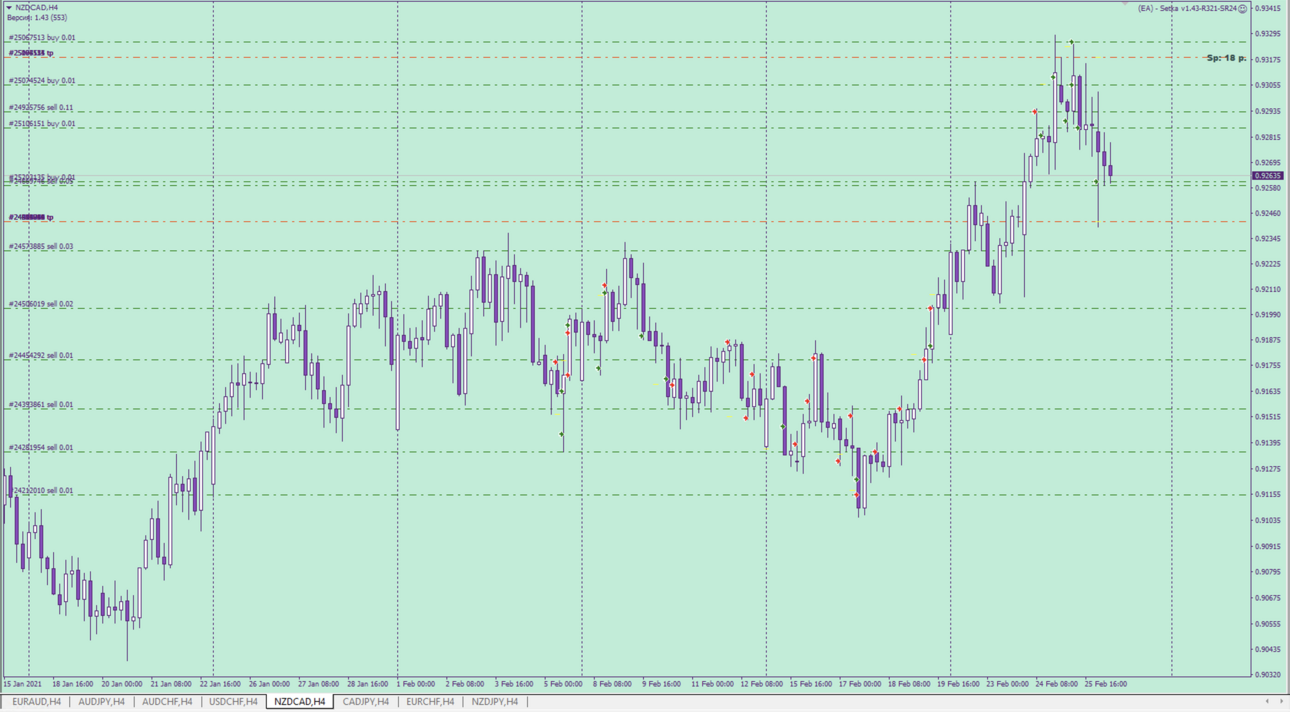Click the current price label 0.92635
Viewport: 1290px width, 712px height.
(x=1268, y=176)
